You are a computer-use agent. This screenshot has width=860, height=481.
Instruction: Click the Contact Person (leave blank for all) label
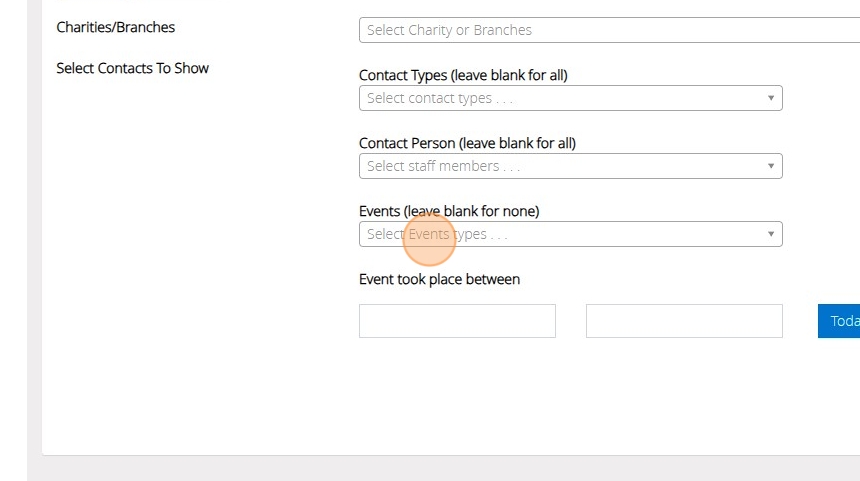[x=467, y=143]
